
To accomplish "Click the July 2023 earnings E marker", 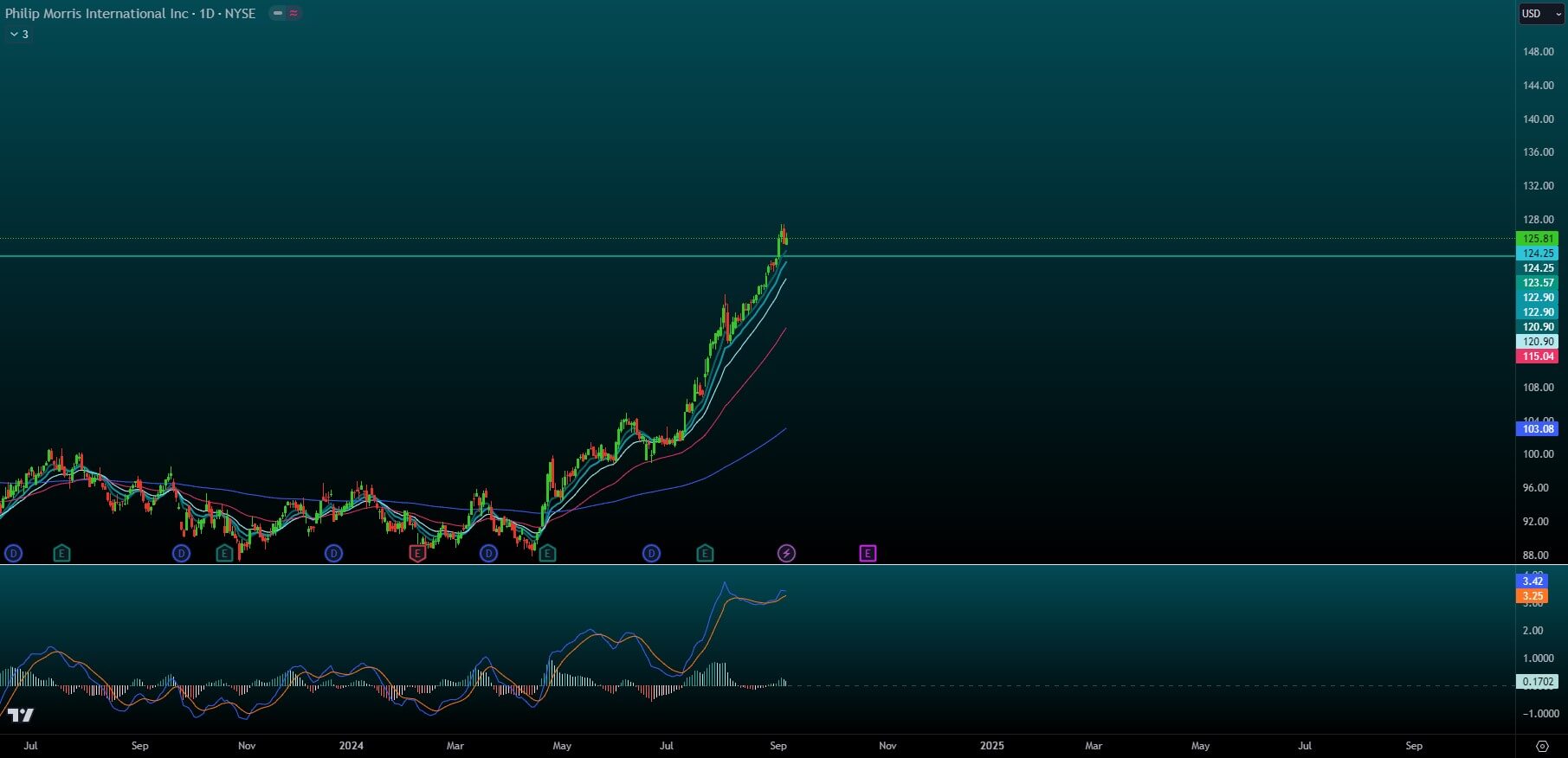I will 61,553.
